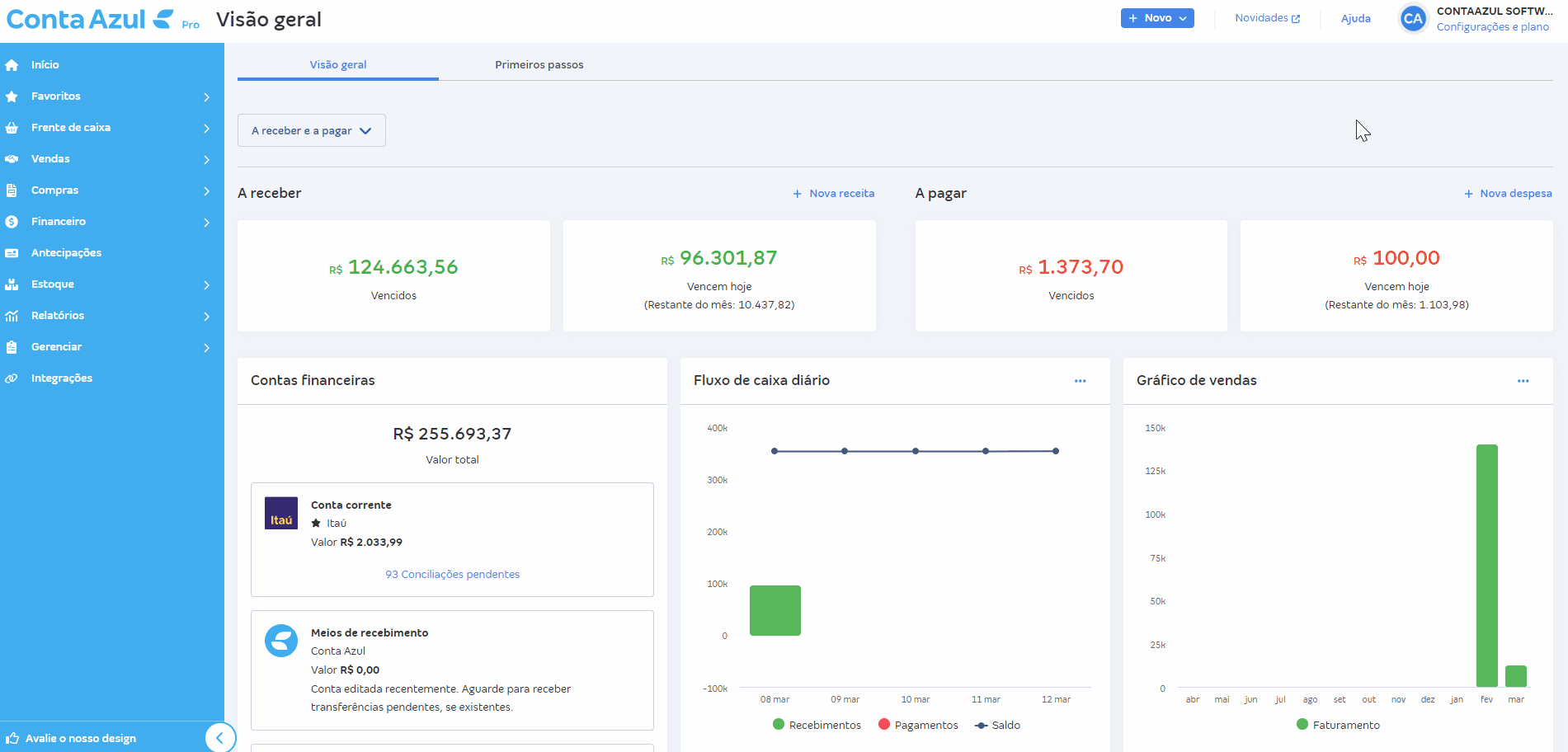Open 93 Conciliações pendentes link
Screen dimensions: 1568x752
[x=453, y=574]
